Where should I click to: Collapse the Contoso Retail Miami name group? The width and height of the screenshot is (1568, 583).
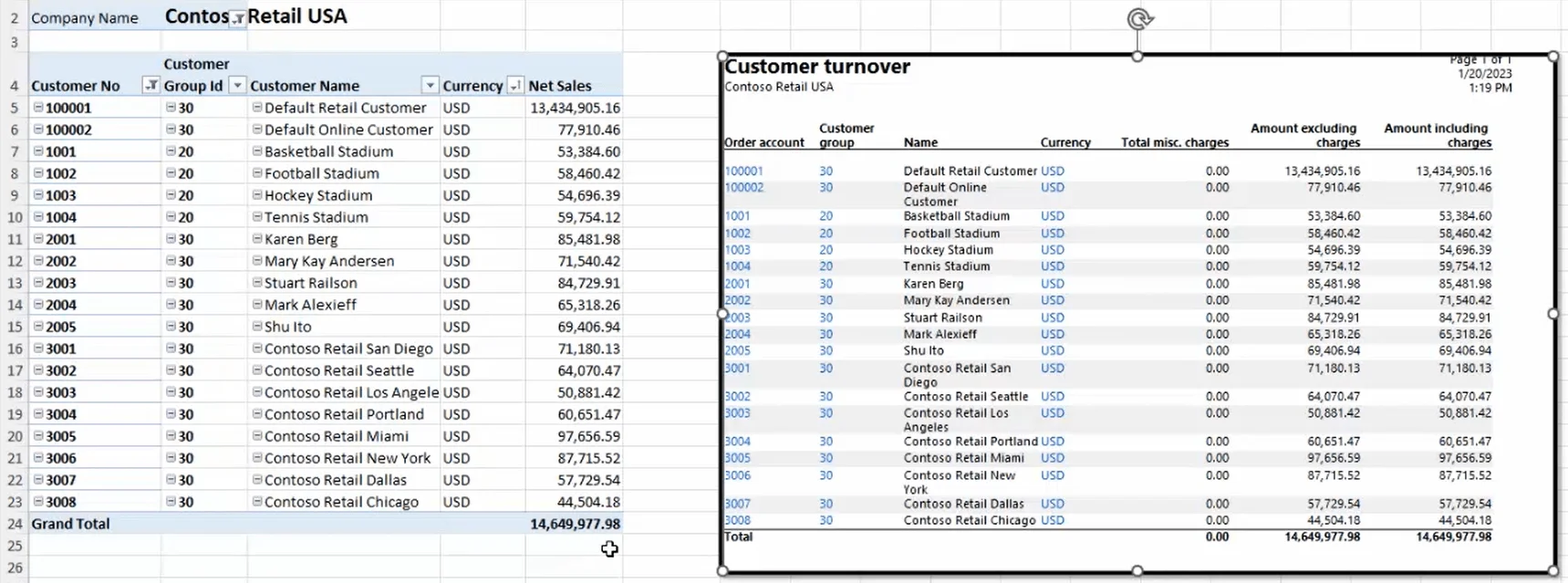coord(257,435)
